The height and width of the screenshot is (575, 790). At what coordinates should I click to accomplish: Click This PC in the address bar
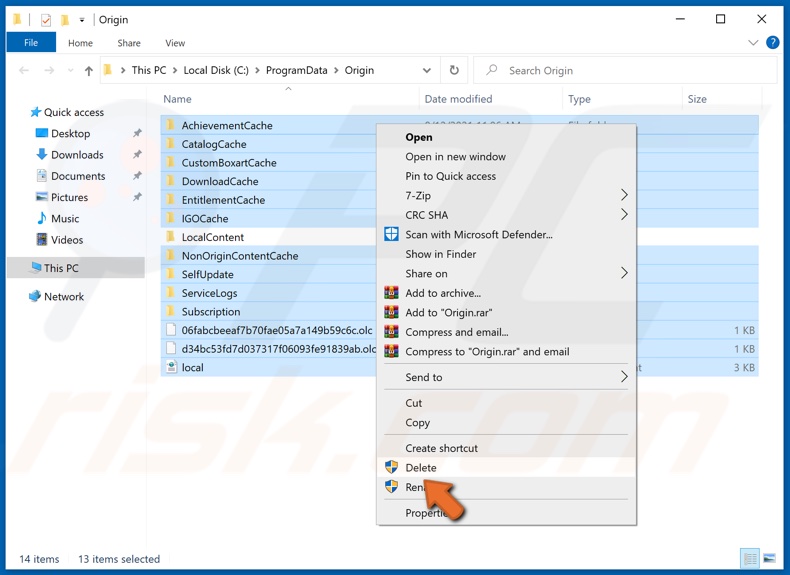click(x=149, y=71)
